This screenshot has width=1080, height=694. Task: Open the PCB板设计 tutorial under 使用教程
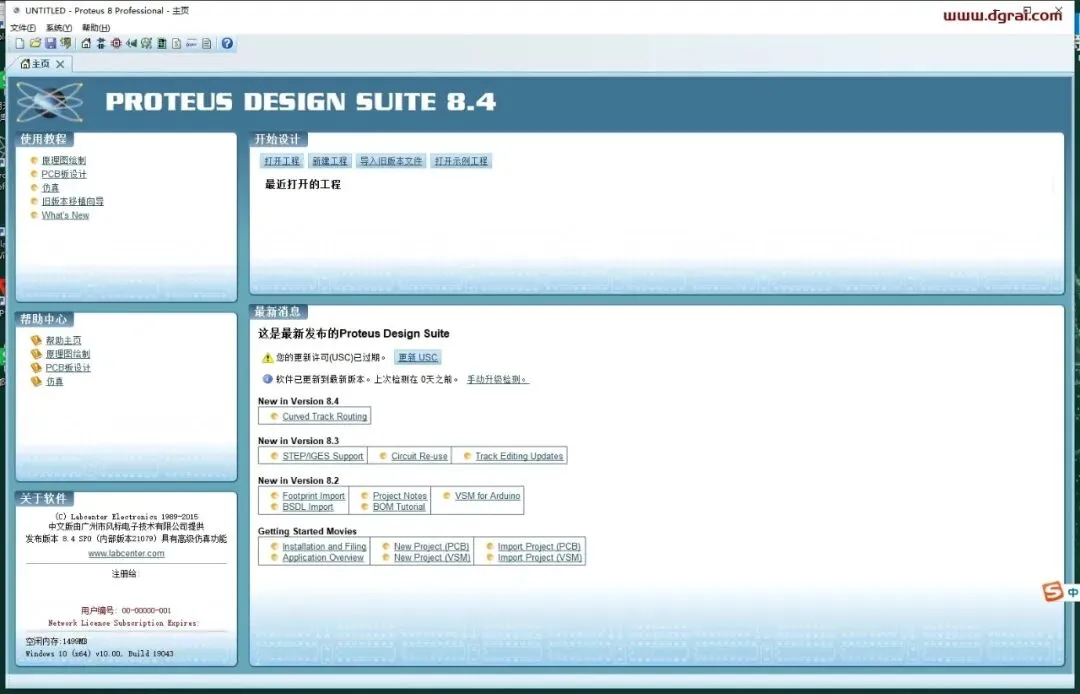[x=64, y=174]
